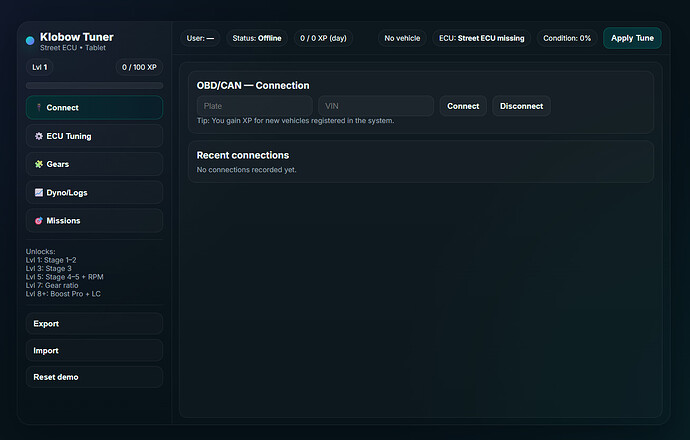This screenshot has height=440, width=690.
Task: Focus the Plate input field
Action: coord(255,106)
